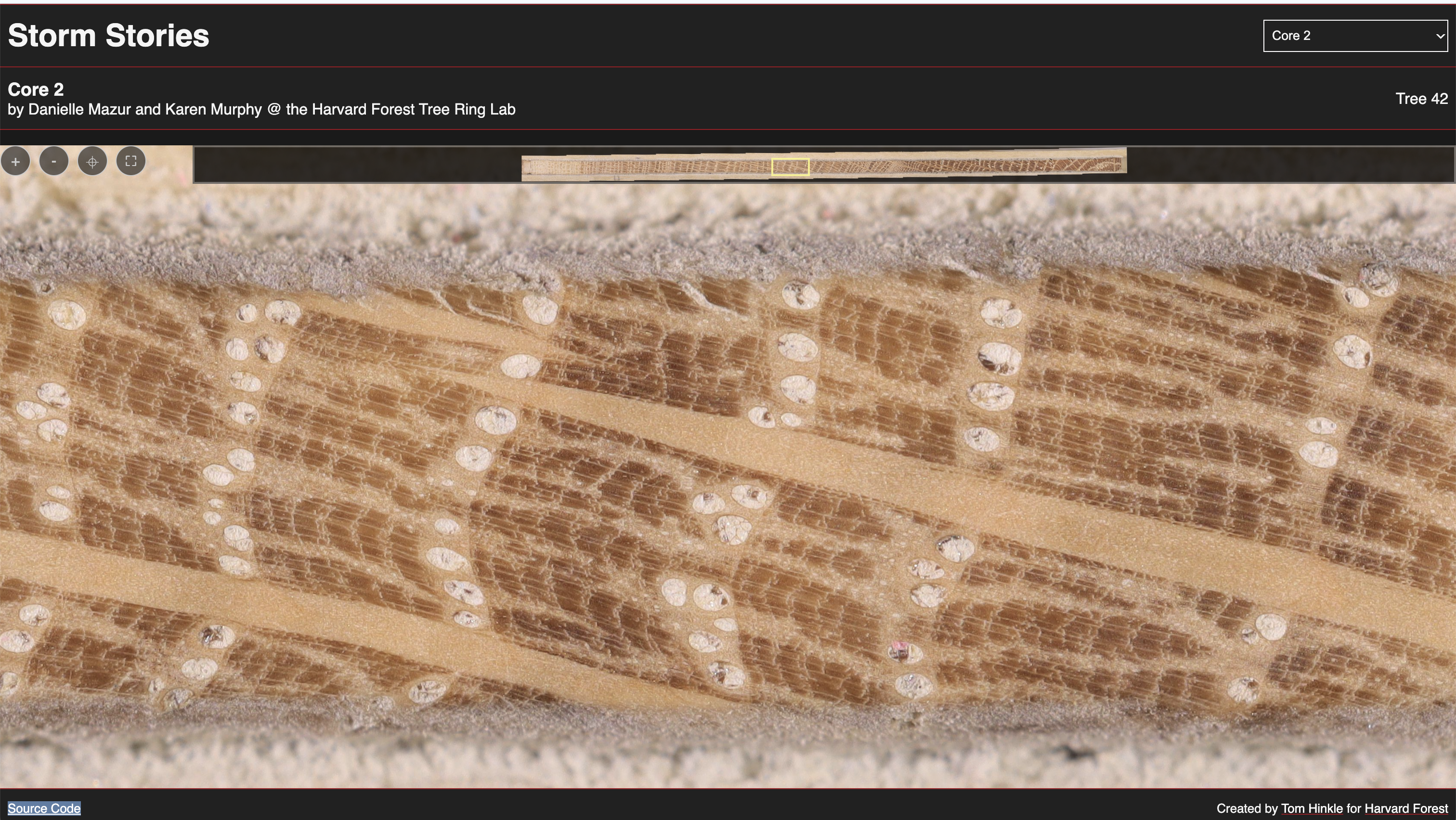
Task: Follow the Harvard Forest footer link
Action: click(x=1406, y=808)
